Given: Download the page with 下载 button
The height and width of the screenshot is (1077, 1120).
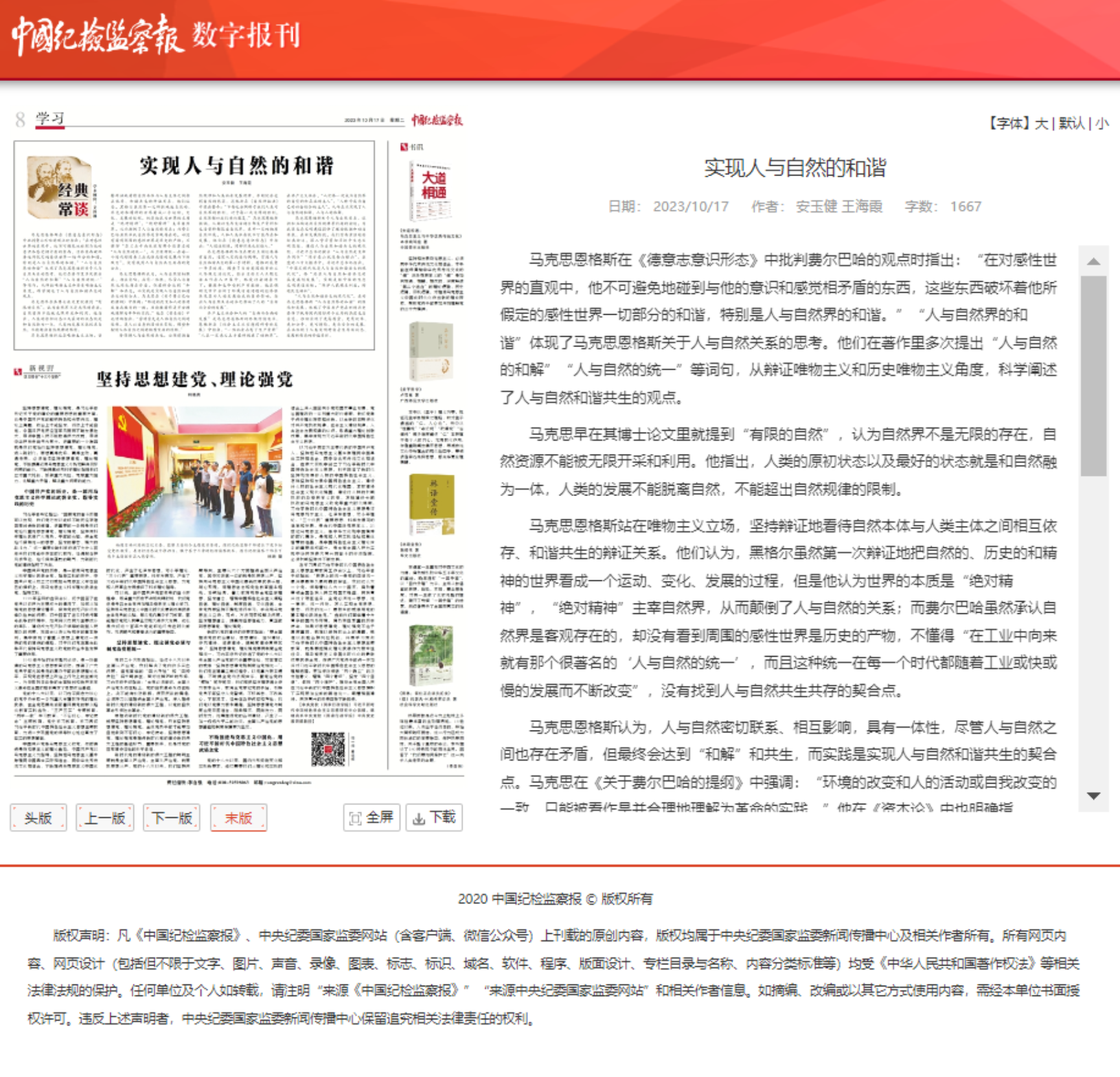Looking at the screenshot, I should pyautogui.click(x=434, y=817).
